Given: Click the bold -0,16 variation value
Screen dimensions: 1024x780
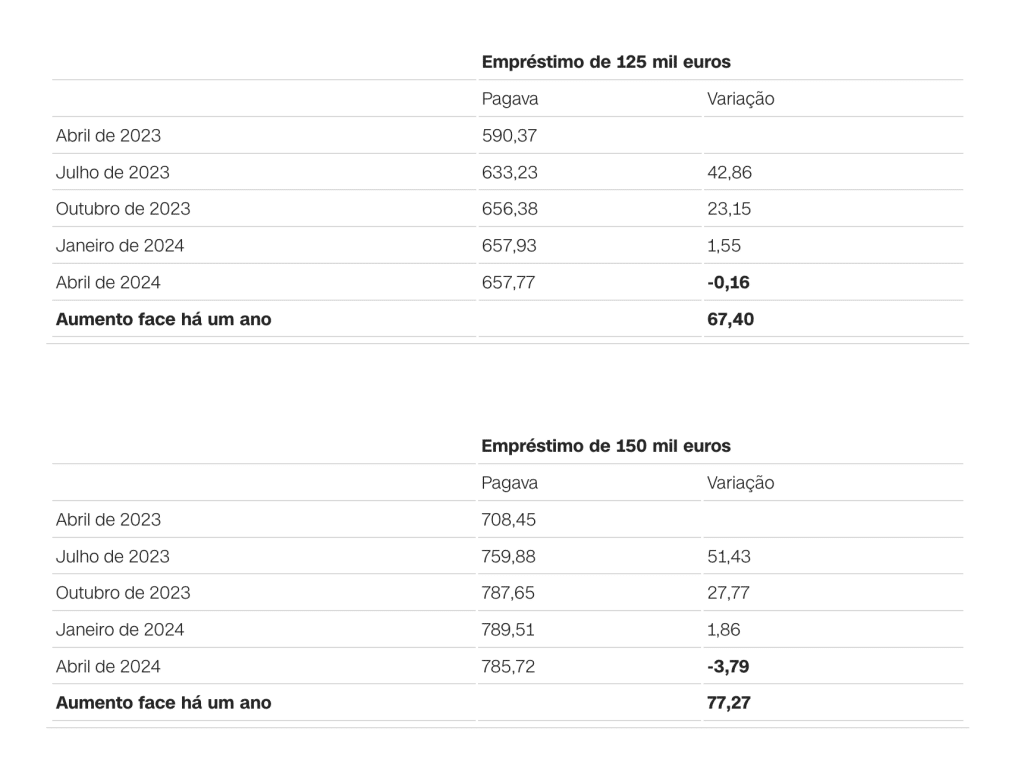Looking at the screenshot, I should [x=728, y=283].
